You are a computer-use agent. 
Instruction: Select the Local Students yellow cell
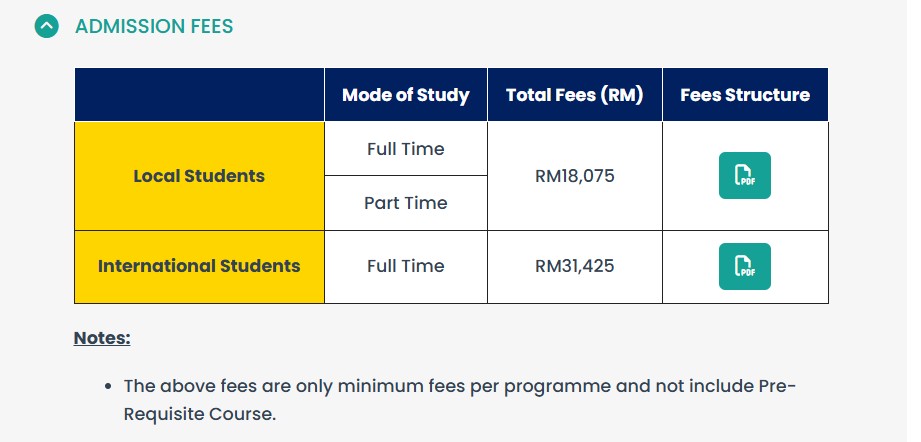pyautogui.click(x=199, y=176)
